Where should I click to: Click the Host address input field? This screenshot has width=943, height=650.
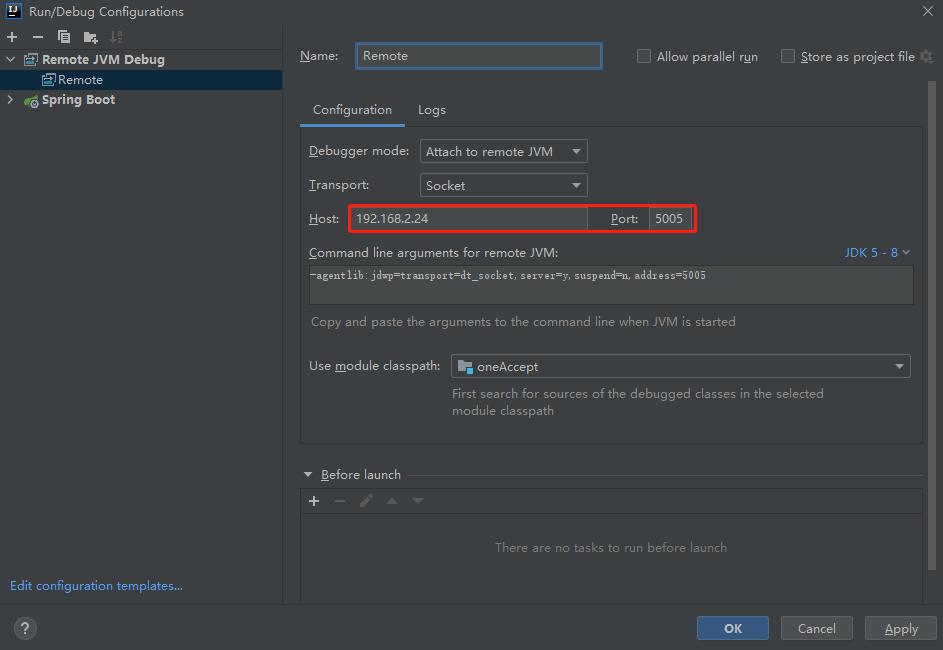[469, 219]
